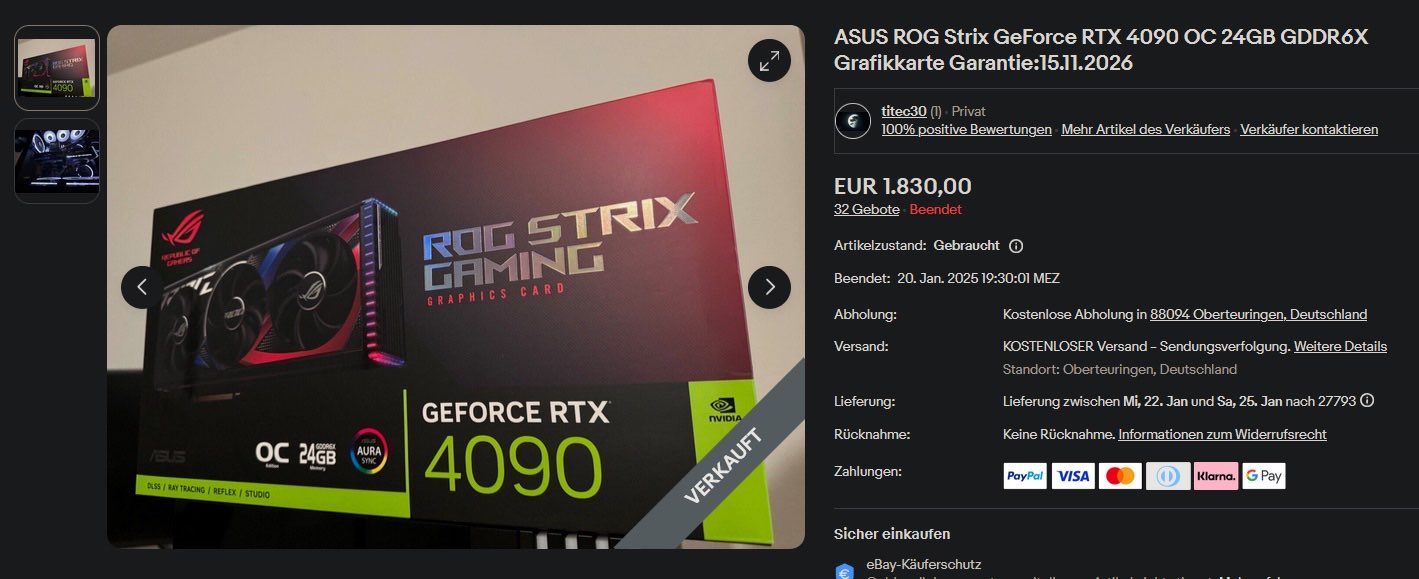1419x579 pixels.
Task: View 100% positive Bewertungen link
Action: tap(967, 129)
